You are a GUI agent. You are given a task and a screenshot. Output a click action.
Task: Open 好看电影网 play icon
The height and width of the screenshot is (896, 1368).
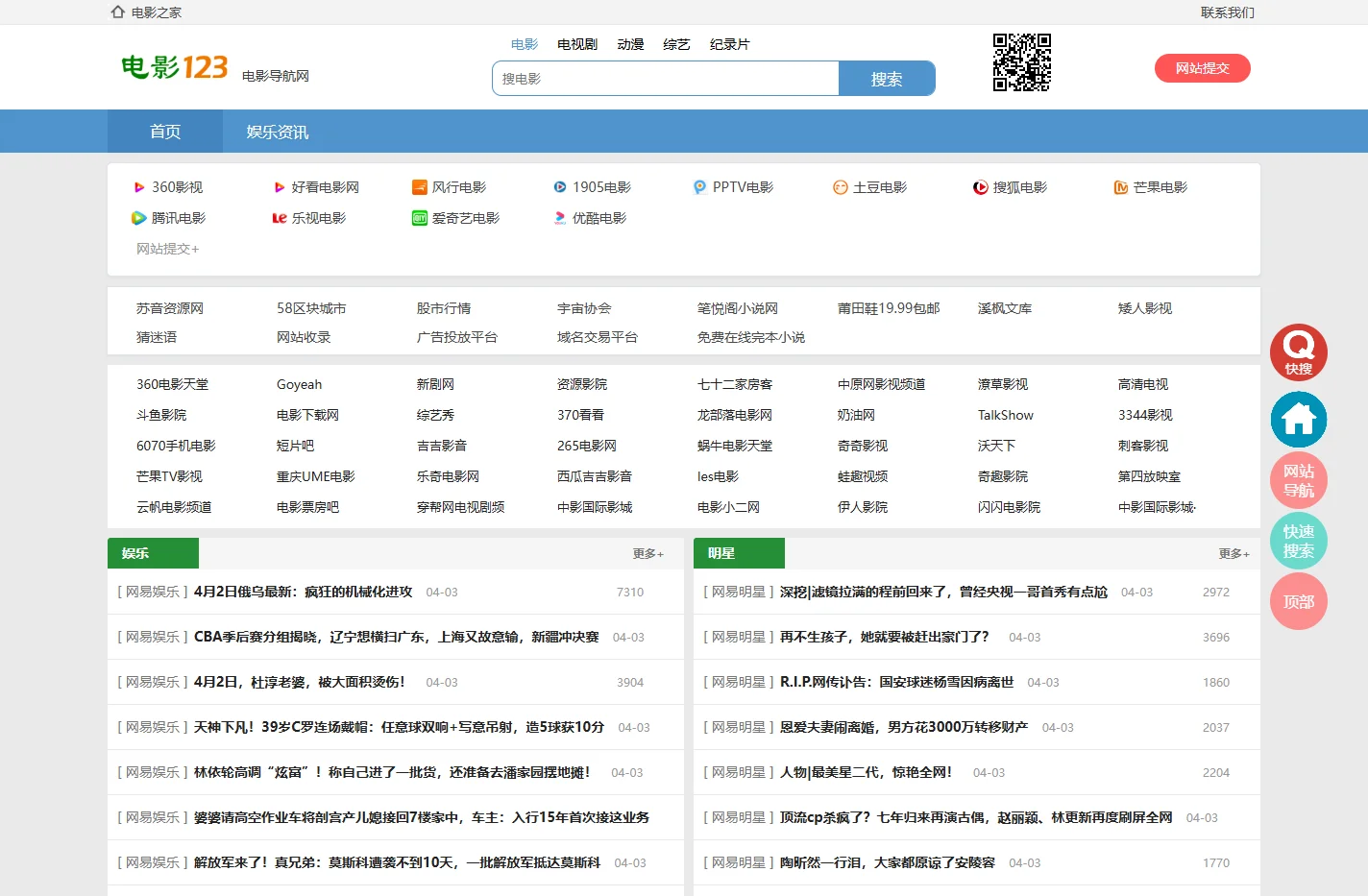(280, 187)
